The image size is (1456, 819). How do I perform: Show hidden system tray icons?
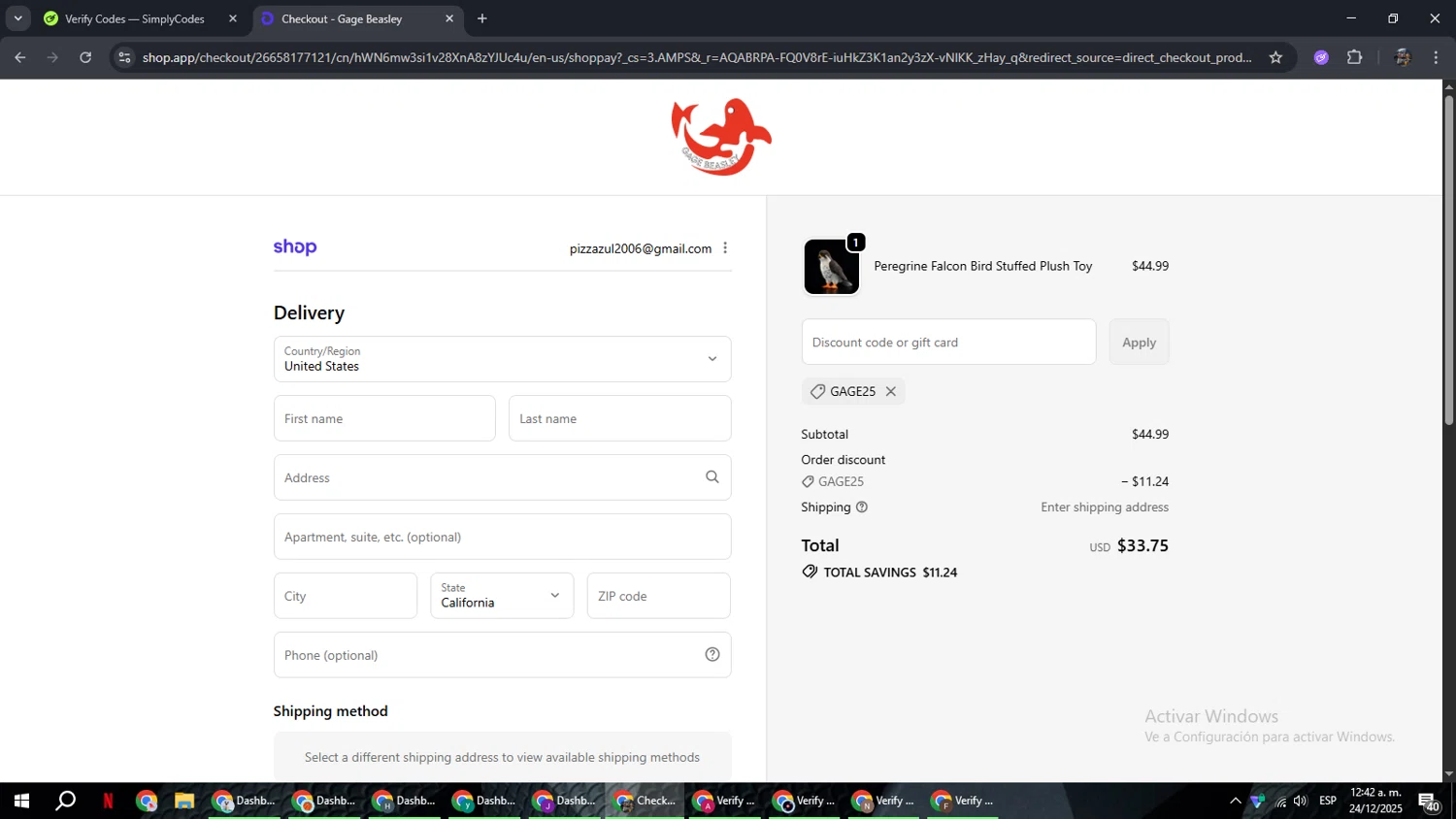(x=1235, y=801)
